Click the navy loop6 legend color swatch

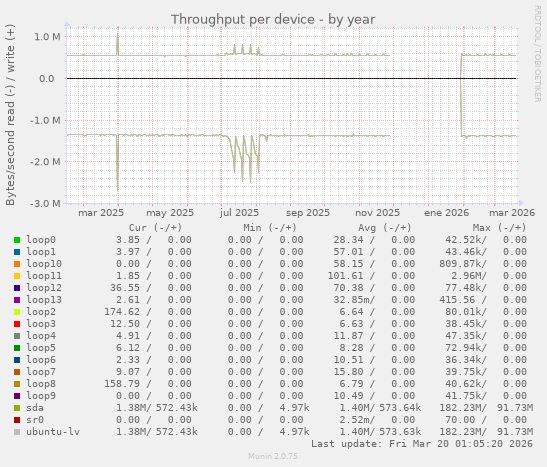(x=17, y=360)
